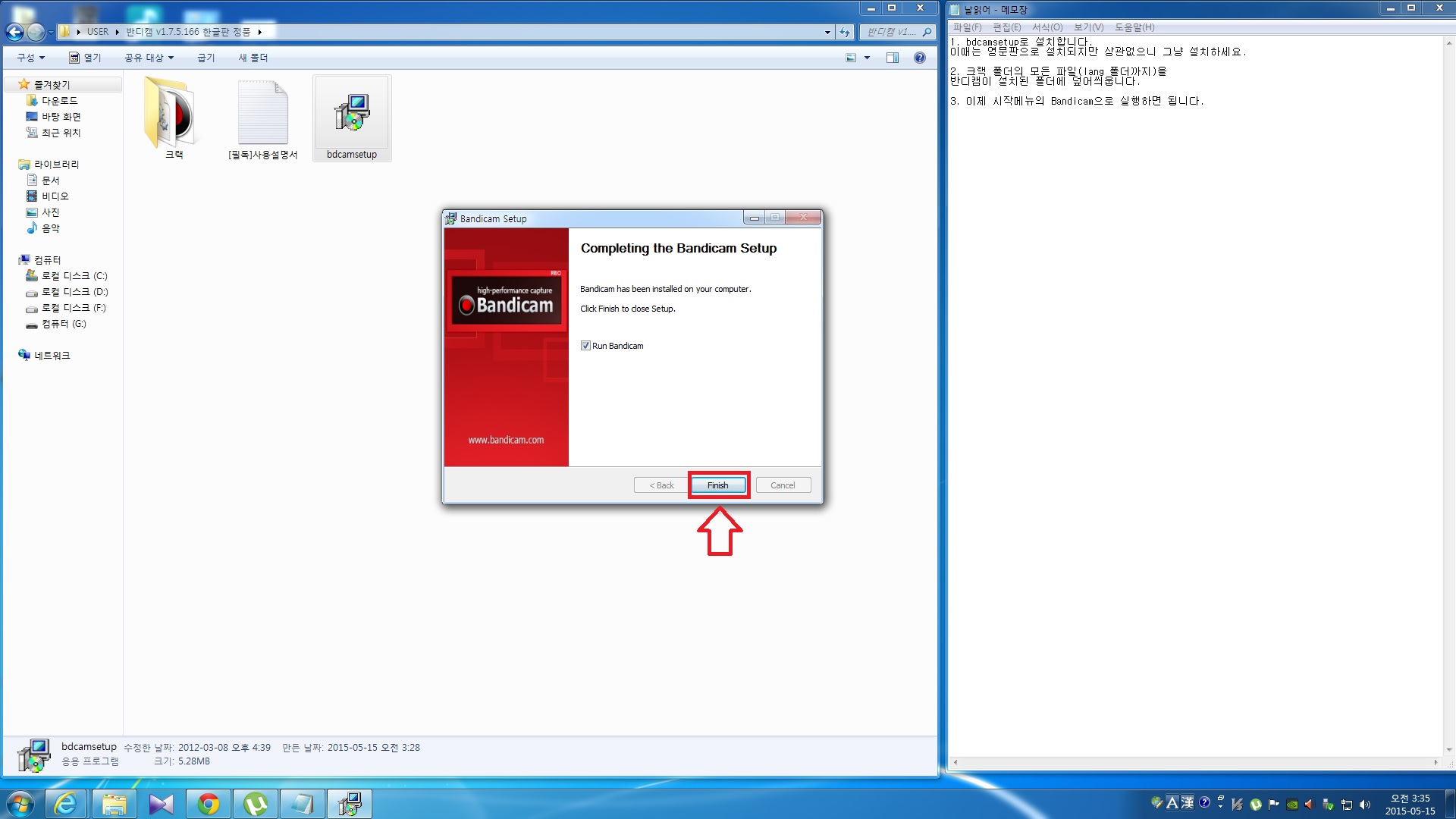Viewport: 1456px width, 819px height.
Task: Open Notepad 도움말(H) menu
Action: coord(1134,27)
